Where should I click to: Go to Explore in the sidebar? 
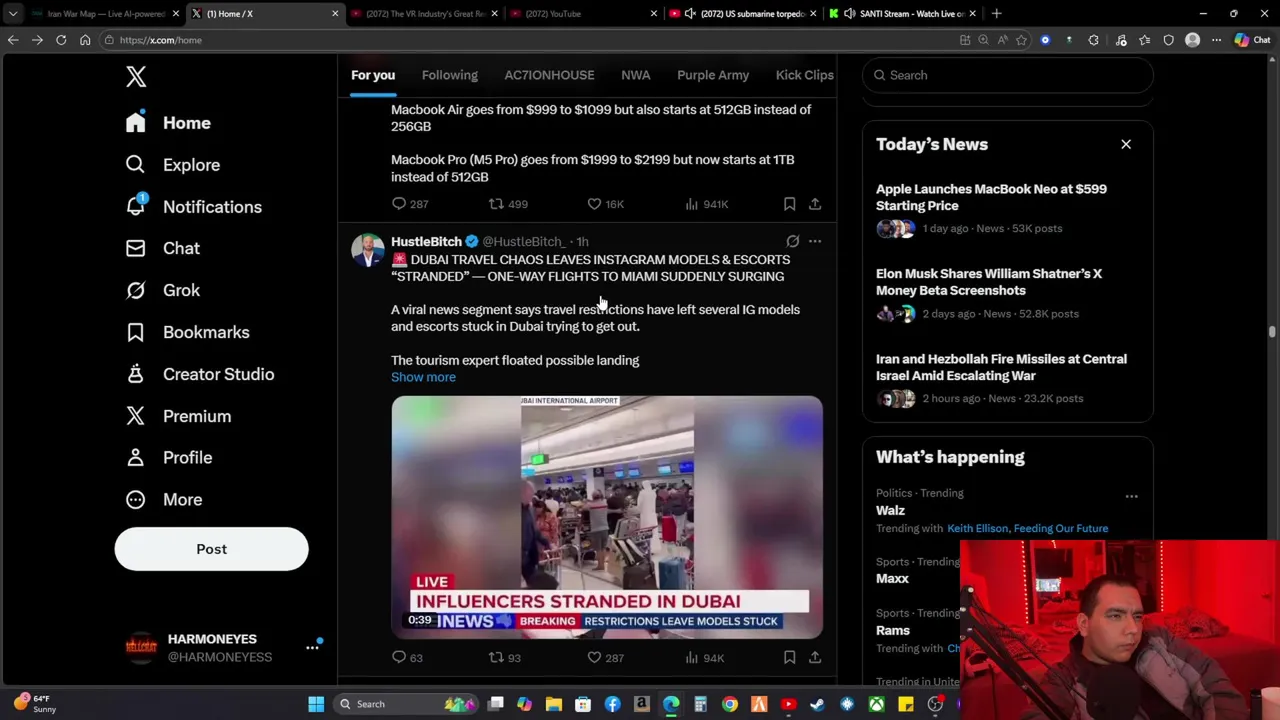(x=172, y=165)
